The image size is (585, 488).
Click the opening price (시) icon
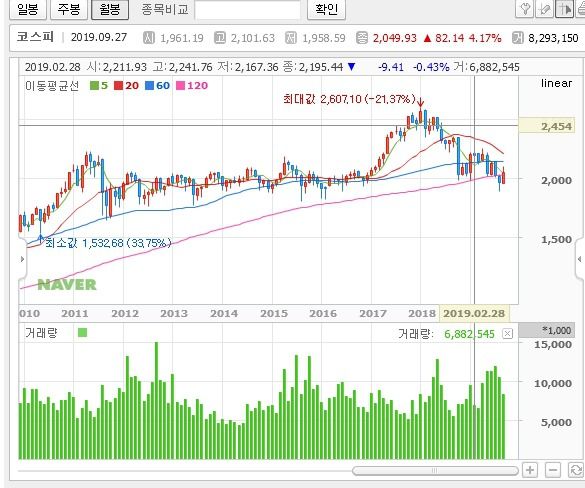pyautogui.click(x=148, y=38)
